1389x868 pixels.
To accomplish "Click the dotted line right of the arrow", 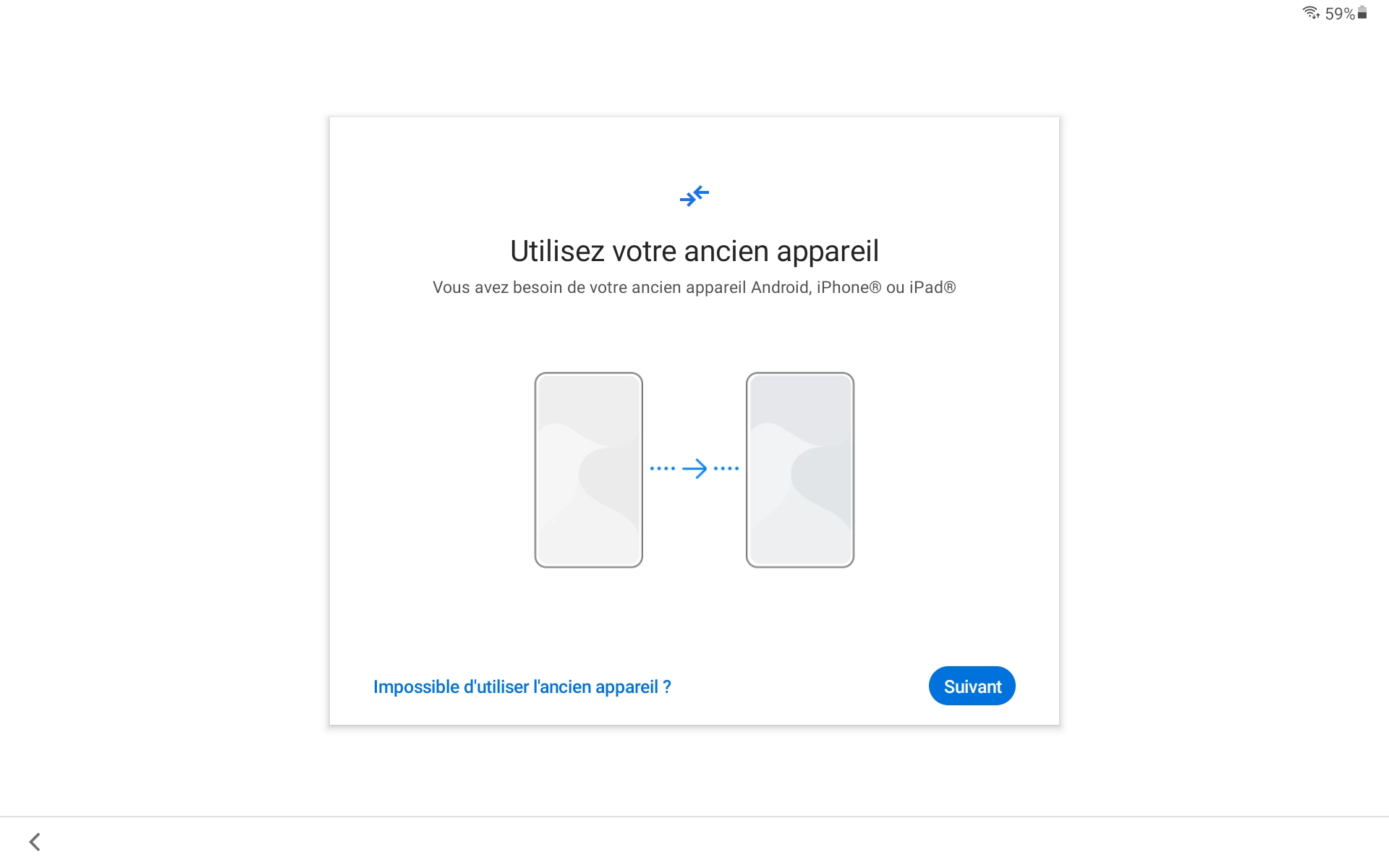I will tap(726, 469).
